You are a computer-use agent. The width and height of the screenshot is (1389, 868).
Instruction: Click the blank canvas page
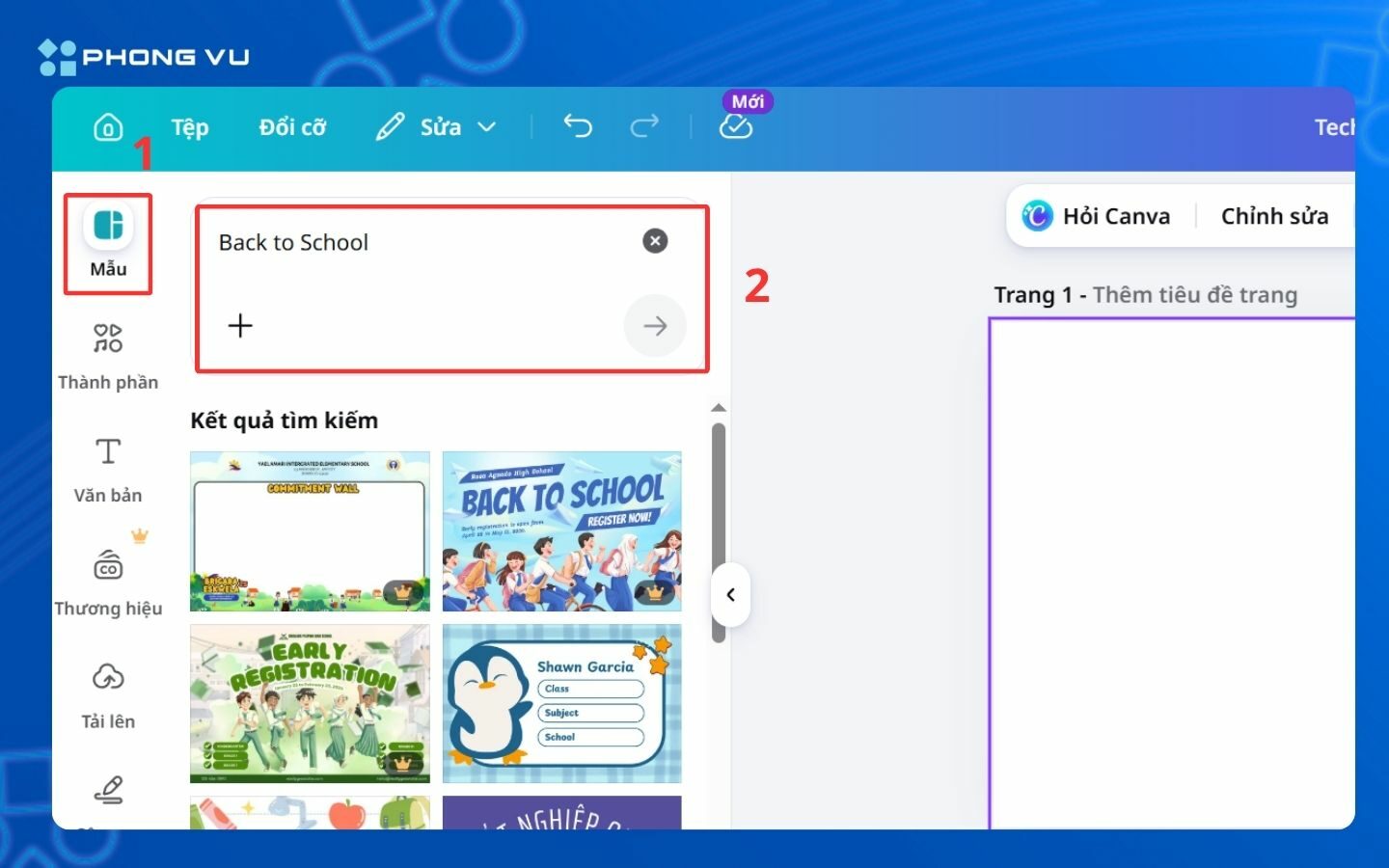tap(1172, 574)
